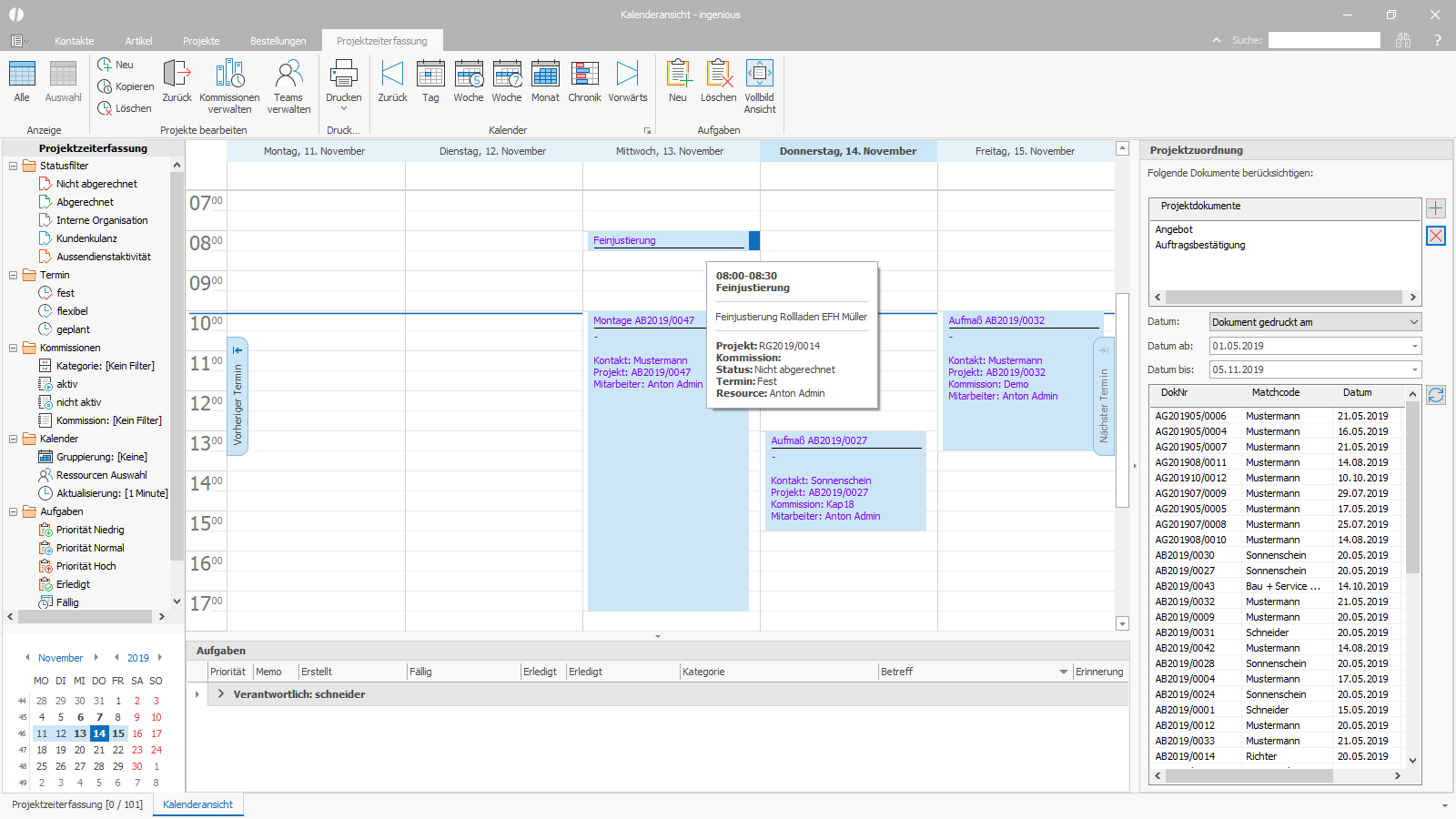Click the Kommissionen verwalten ribbon icon
This screenshot has height=819, width=1456.
tap(229, 76)
